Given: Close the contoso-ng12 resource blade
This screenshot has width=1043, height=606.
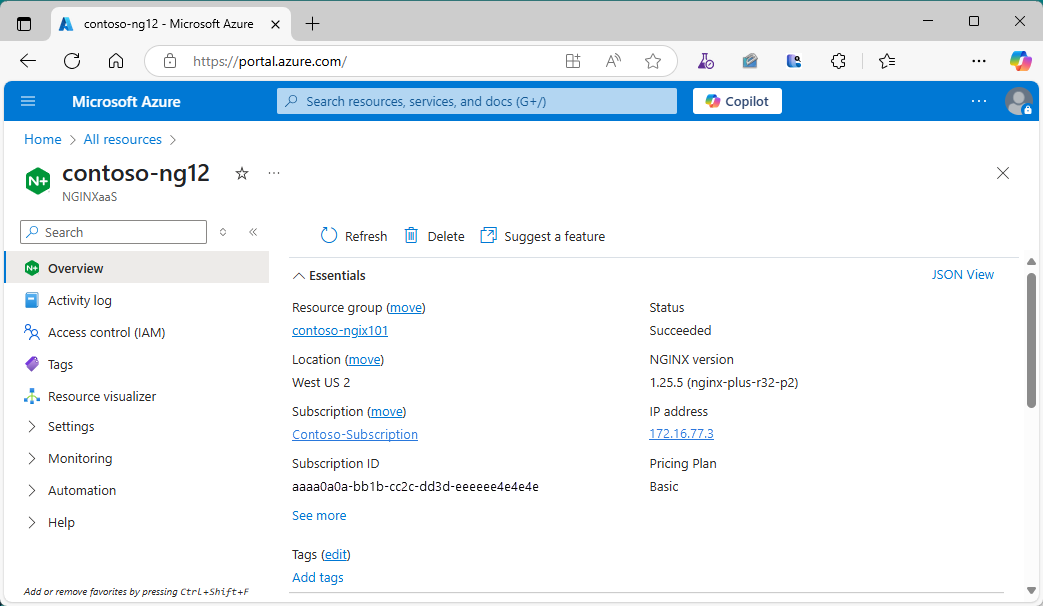Looking at the screenshot, I should coord(1002,174).
